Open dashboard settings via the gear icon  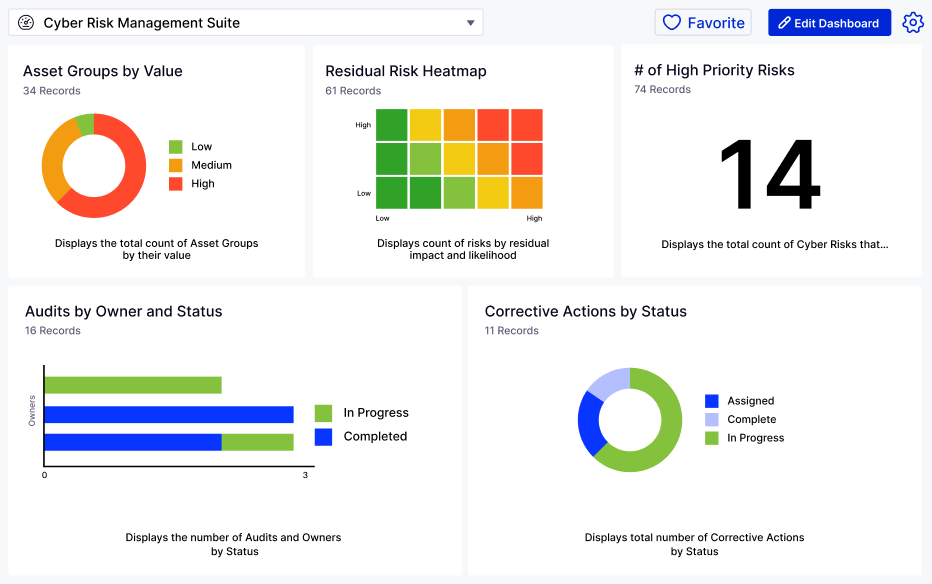tap(913, 21)
